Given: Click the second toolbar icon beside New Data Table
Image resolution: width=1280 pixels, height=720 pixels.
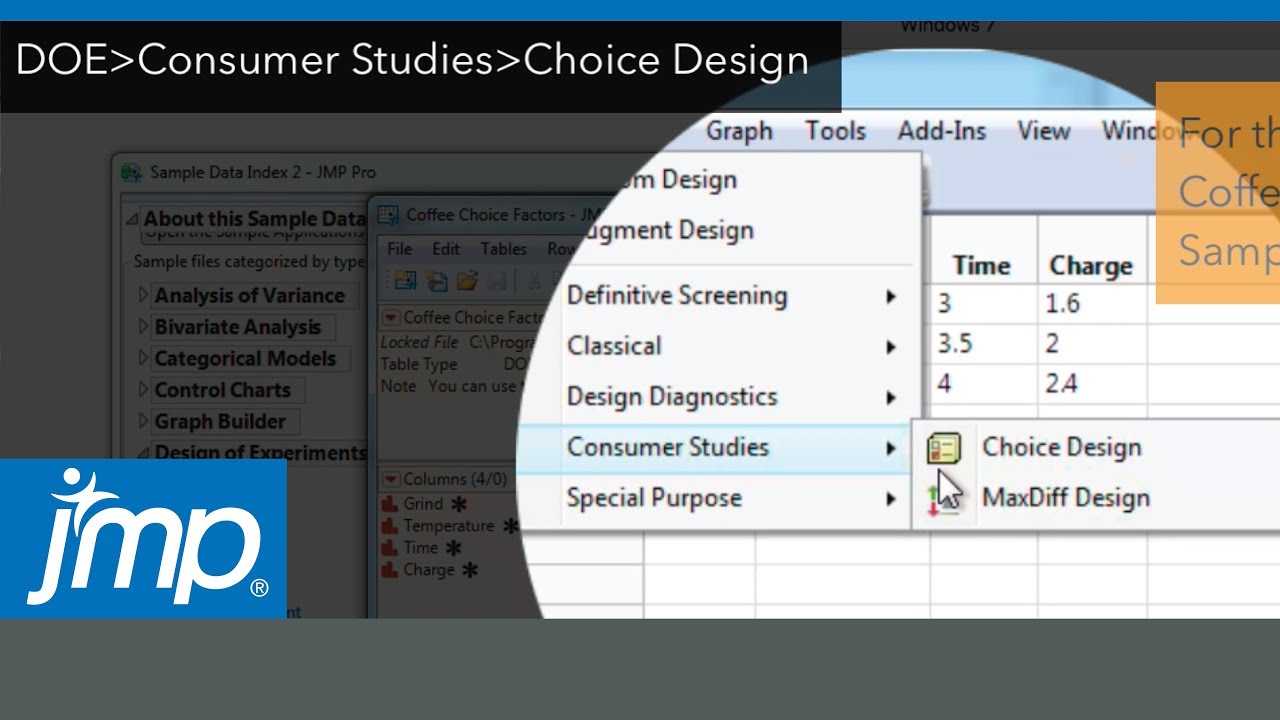Looking at the screenshot, I should [436, 281].
